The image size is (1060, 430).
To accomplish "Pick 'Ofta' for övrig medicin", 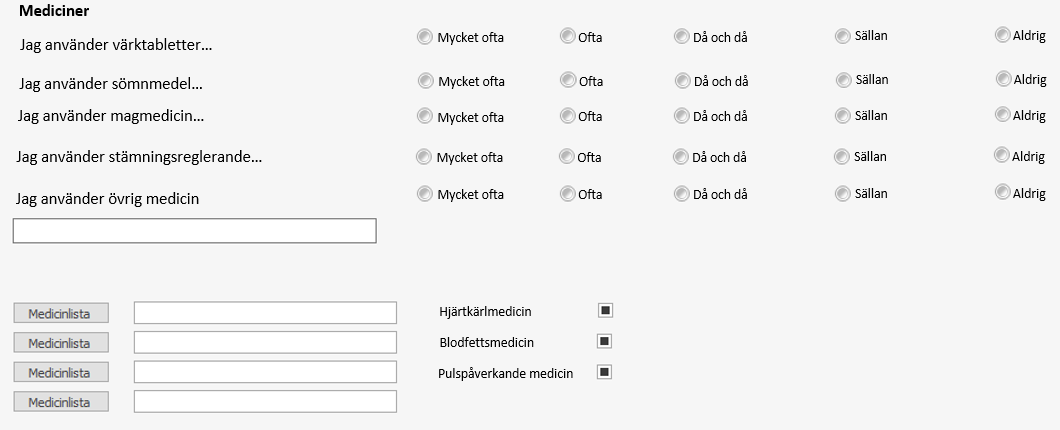I will tap(568, 194).
